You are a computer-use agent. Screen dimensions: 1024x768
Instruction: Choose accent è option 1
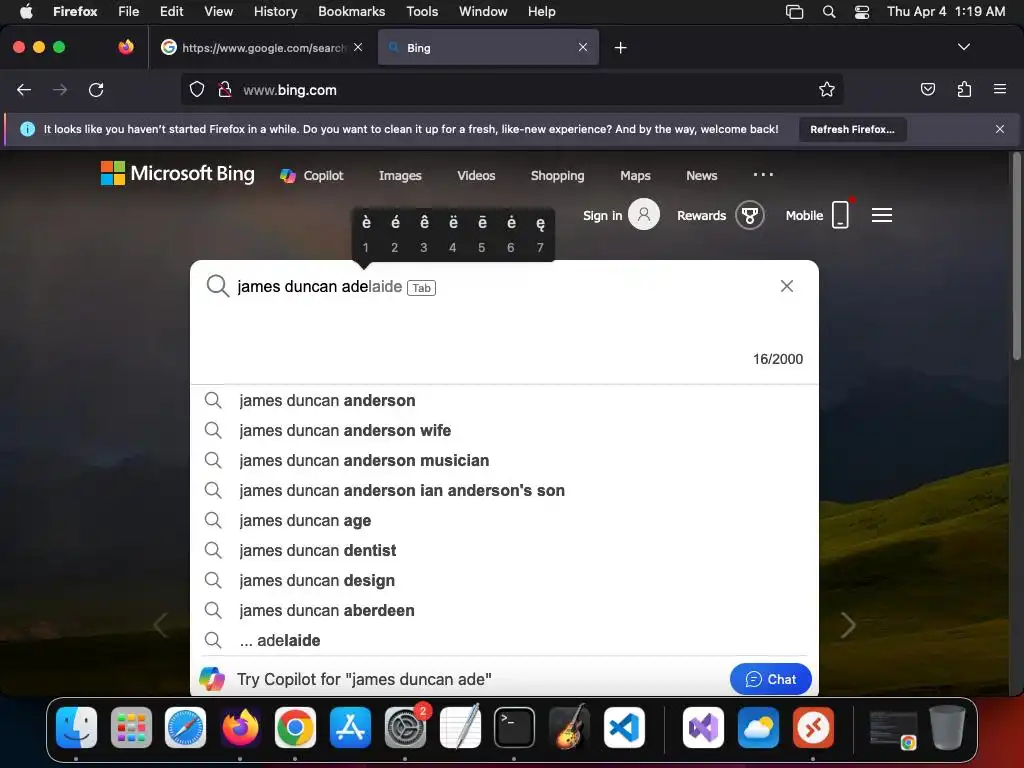366,233
